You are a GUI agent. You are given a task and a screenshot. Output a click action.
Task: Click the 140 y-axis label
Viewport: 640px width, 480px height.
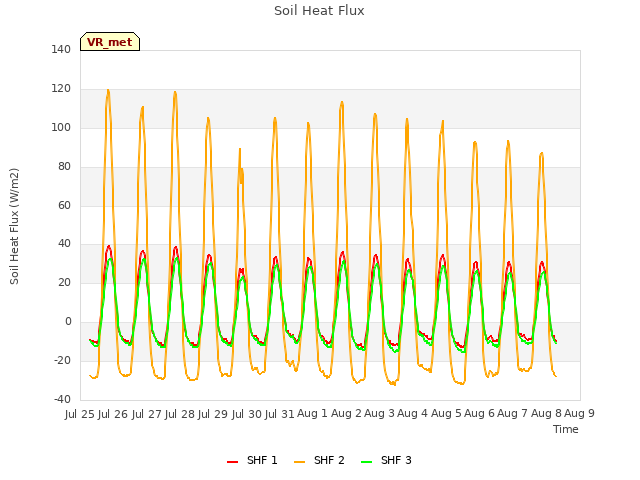(x=61, y=49)
